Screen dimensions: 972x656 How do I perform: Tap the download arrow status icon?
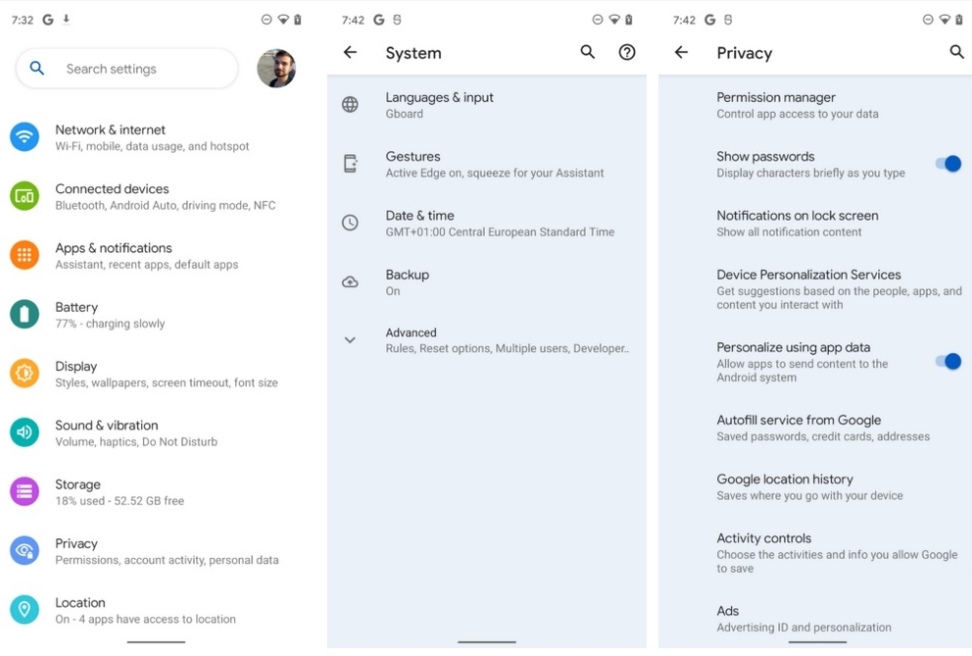coord(66,19)
